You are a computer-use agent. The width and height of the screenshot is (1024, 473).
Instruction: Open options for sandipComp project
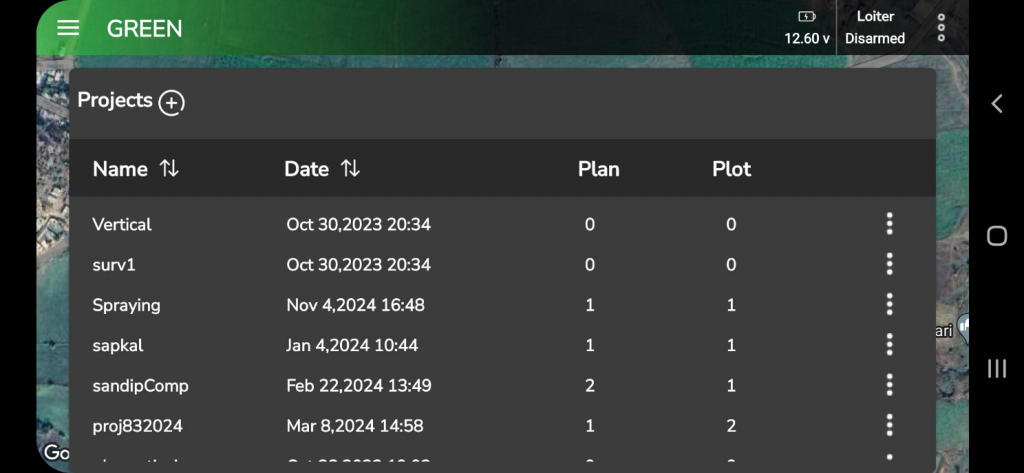889,385
